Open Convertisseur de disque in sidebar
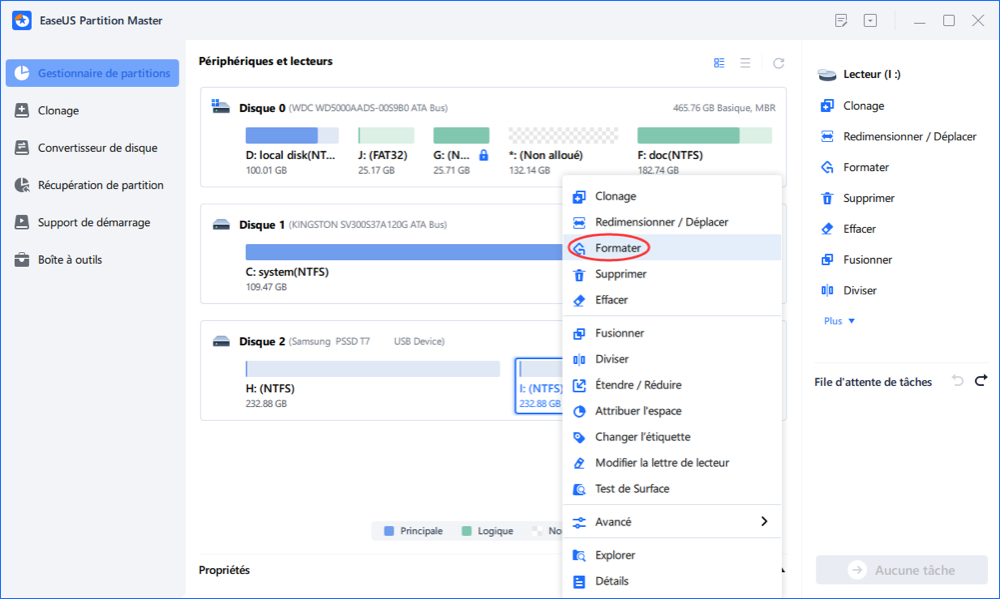The image size is (1000, 599). [97, 148]
